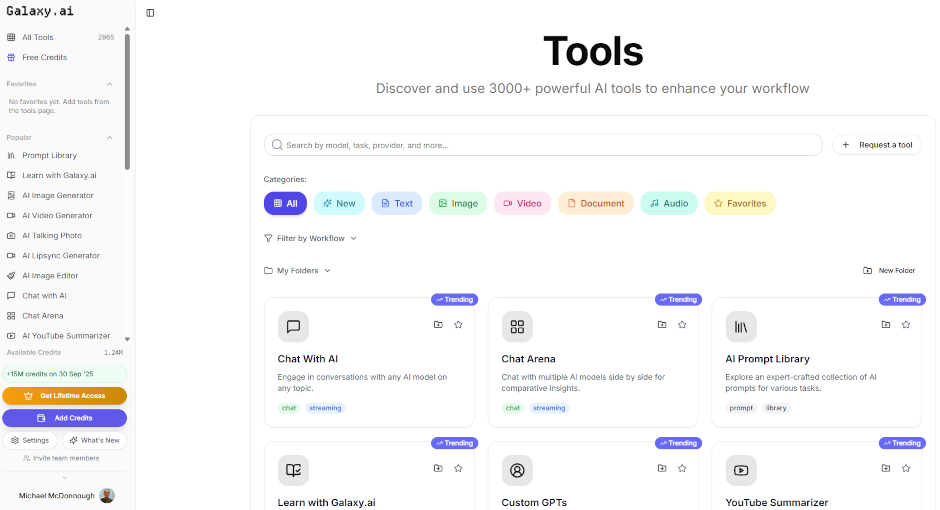Viewport: 940px width, 510px height.
Task: Add Custom GPTs to folder
Action: click(x=662, y=469)
